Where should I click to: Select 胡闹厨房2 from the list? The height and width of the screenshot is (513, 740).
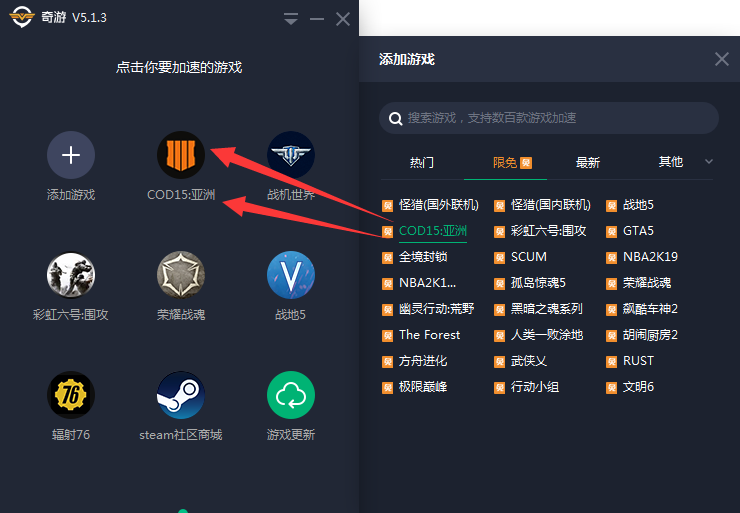pos(650,335)
